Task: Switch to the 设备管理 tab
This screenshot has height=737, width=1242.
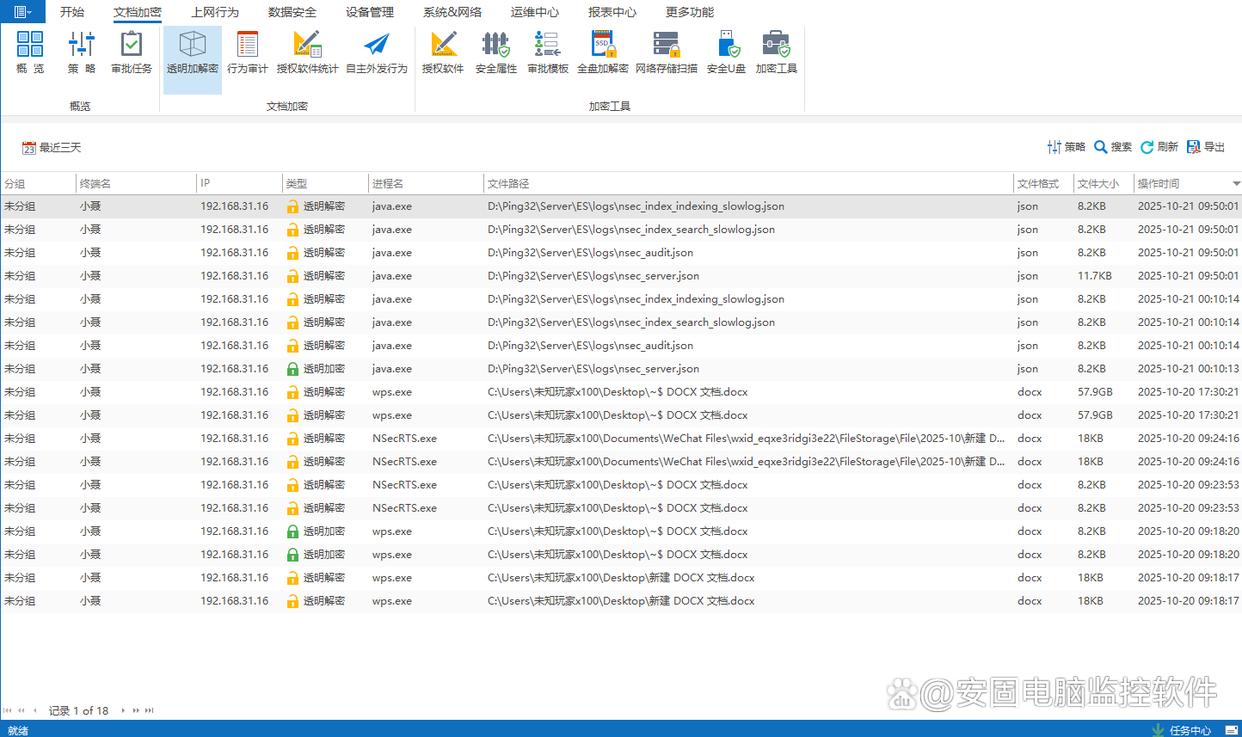Action: click(x=369, y=12)
